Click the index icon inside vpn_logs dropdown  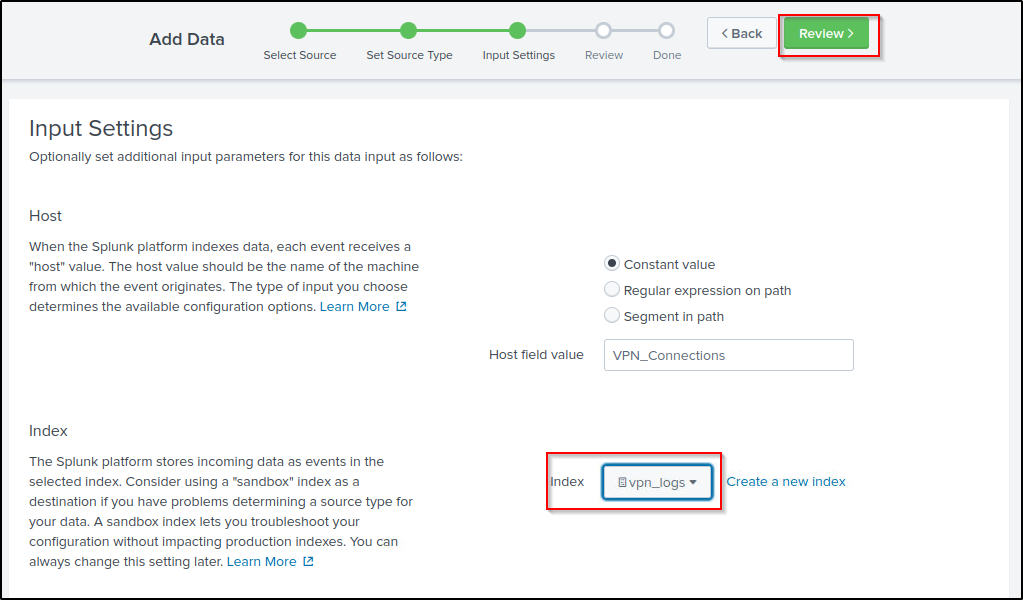pos(622,482)
